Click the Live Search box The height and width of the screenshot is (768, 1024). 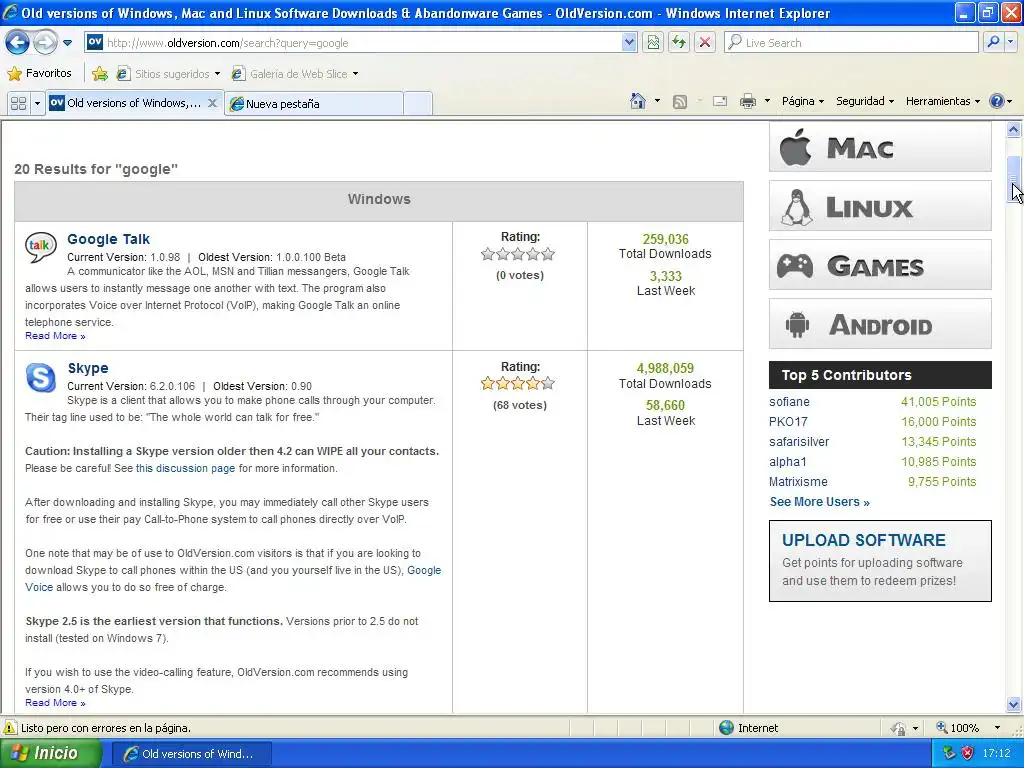(851, 43)
